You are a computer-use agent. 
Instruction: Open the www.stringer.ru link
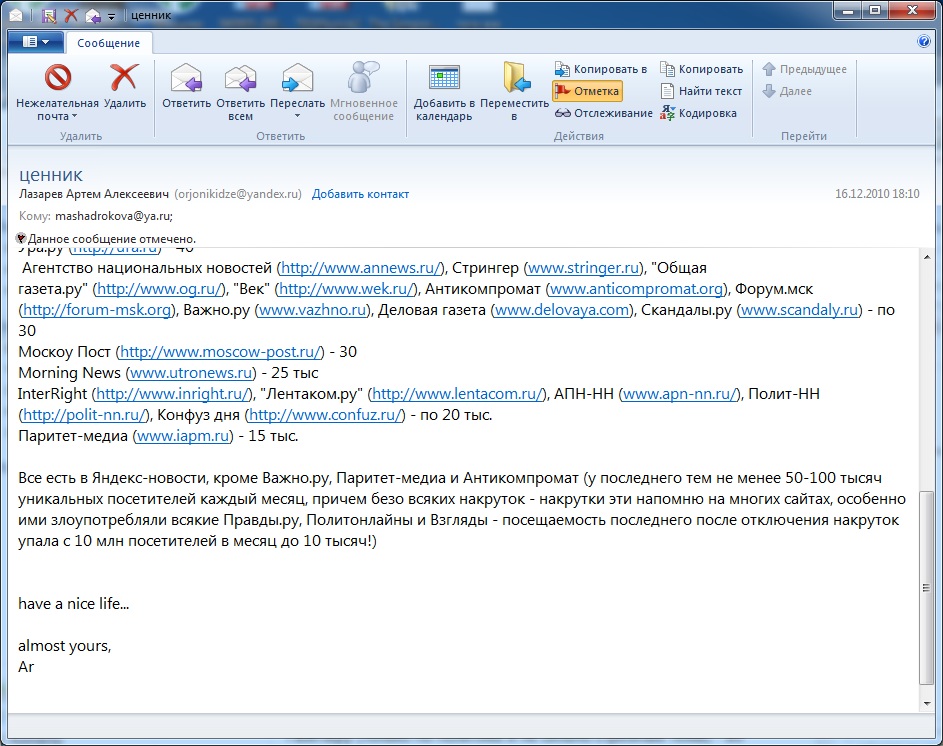coord(583,268)
